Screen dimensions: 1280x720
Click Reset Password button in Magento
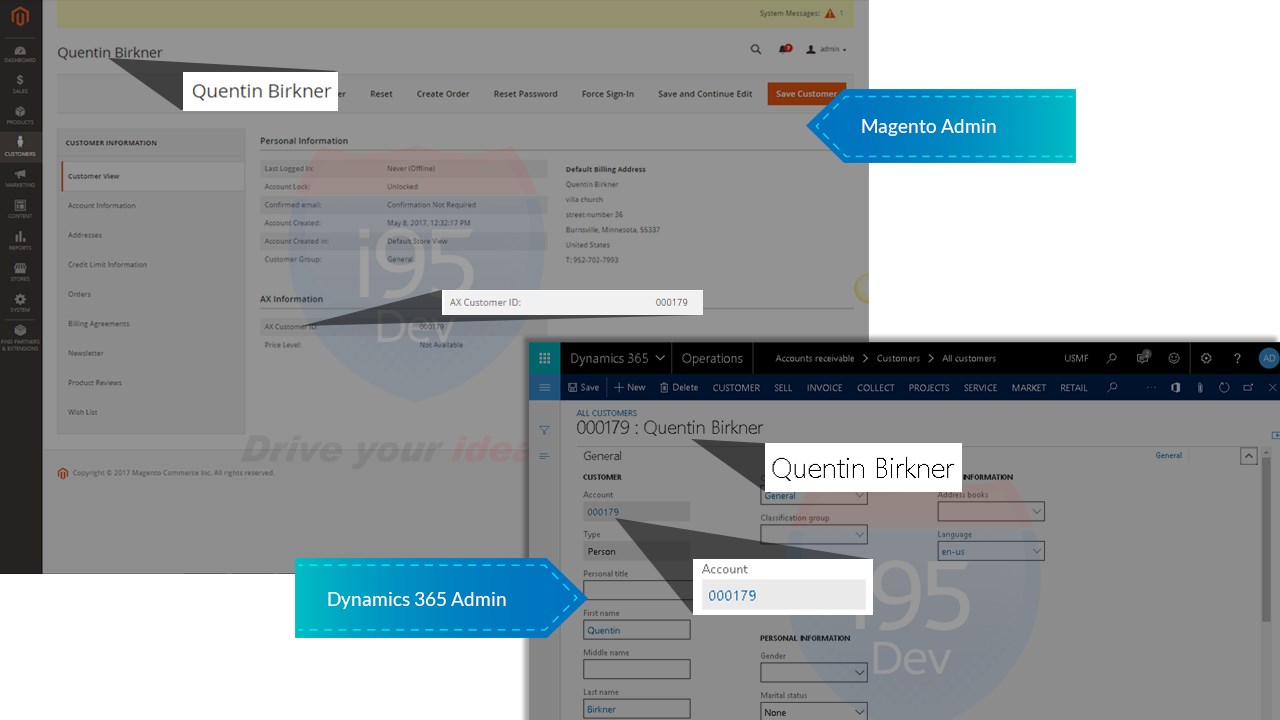[525, 94]
